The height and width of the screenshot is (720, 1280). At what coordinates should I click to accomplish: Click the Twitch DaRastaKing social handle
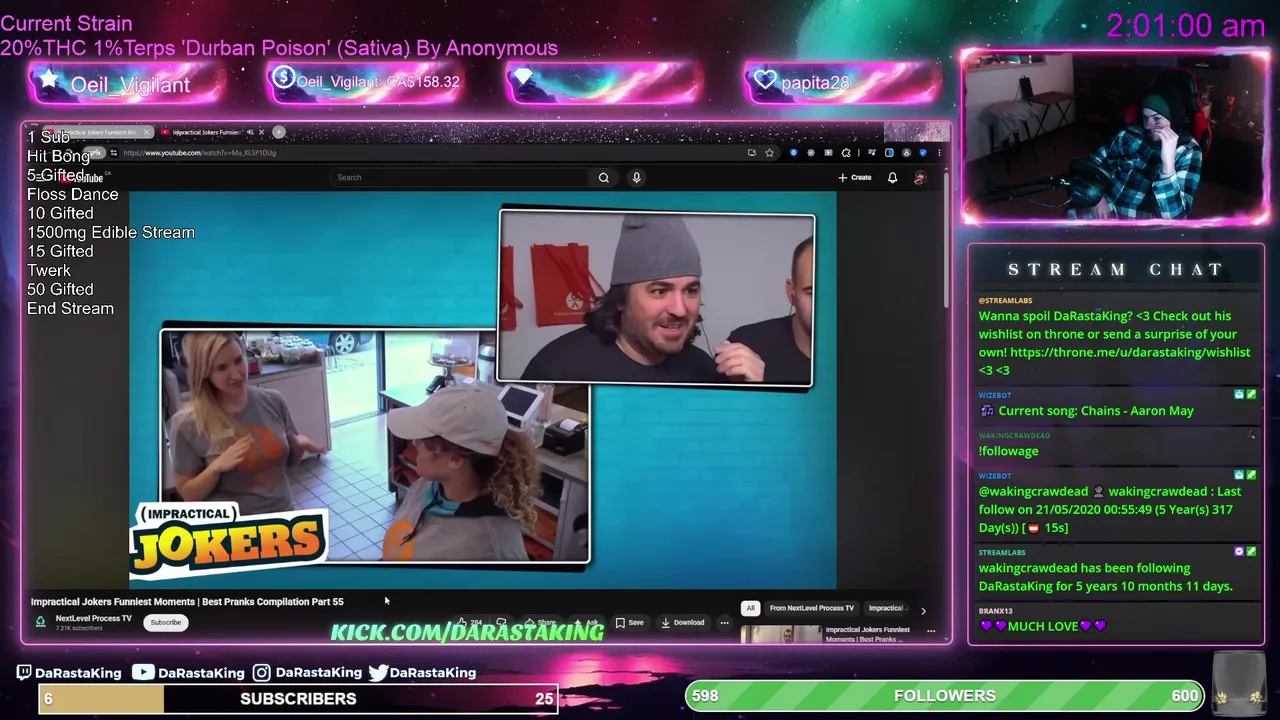tap(69, 673)
